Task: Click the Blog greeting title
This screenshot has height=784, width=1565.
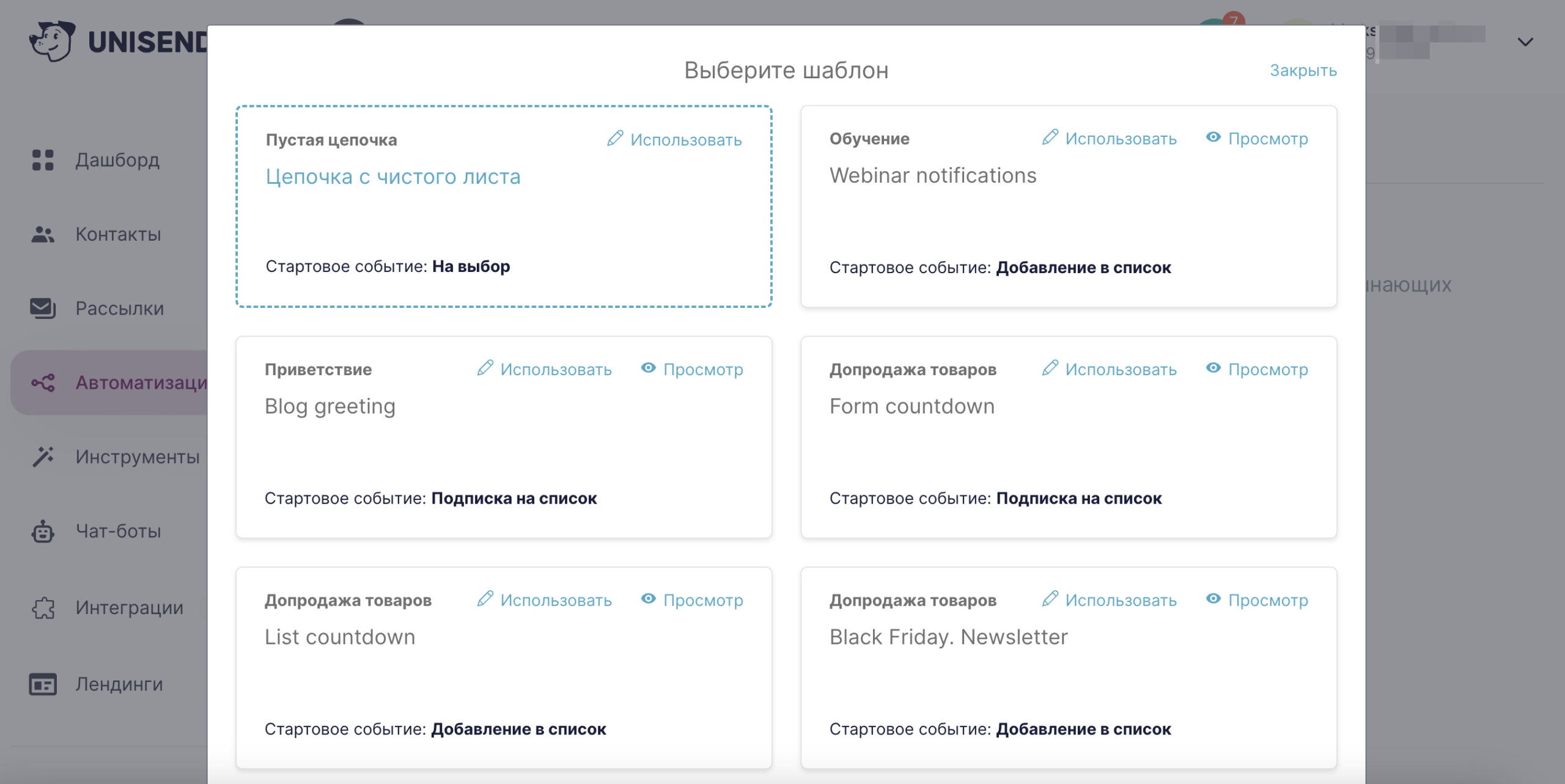Action: click(330, 406)
